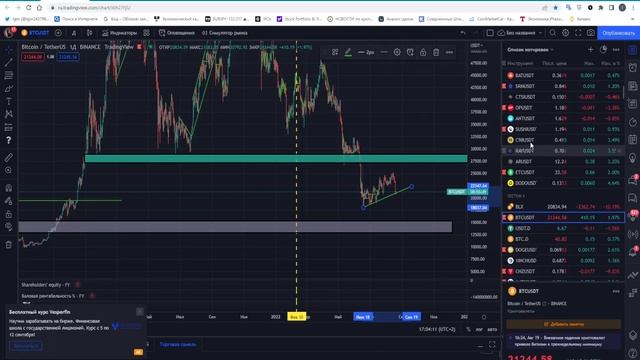This screenshot has width=640, height=360.
Task: Toggle percent scale on price axis
Action: click(468, 329)
